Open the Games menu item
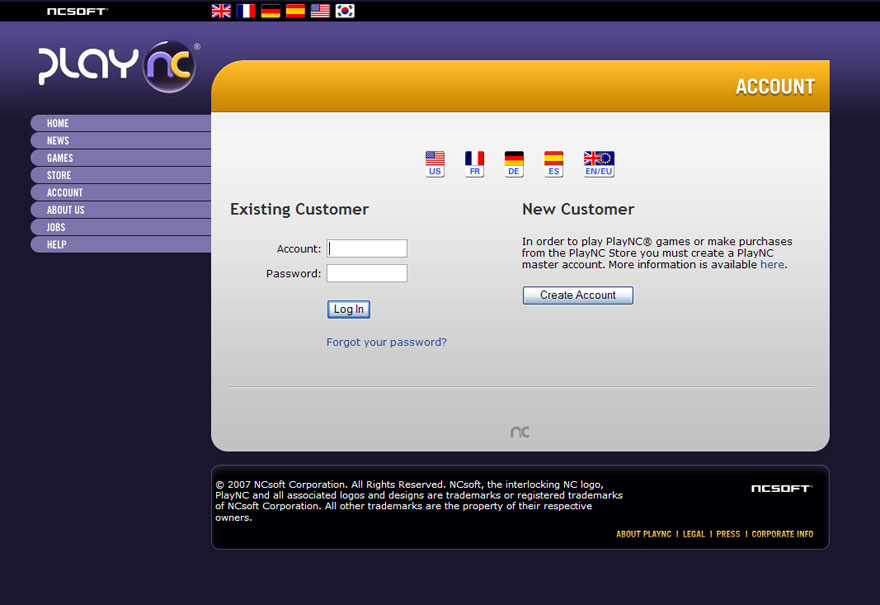880x605 pixels. pyautogui.click(x=121, y=158)
